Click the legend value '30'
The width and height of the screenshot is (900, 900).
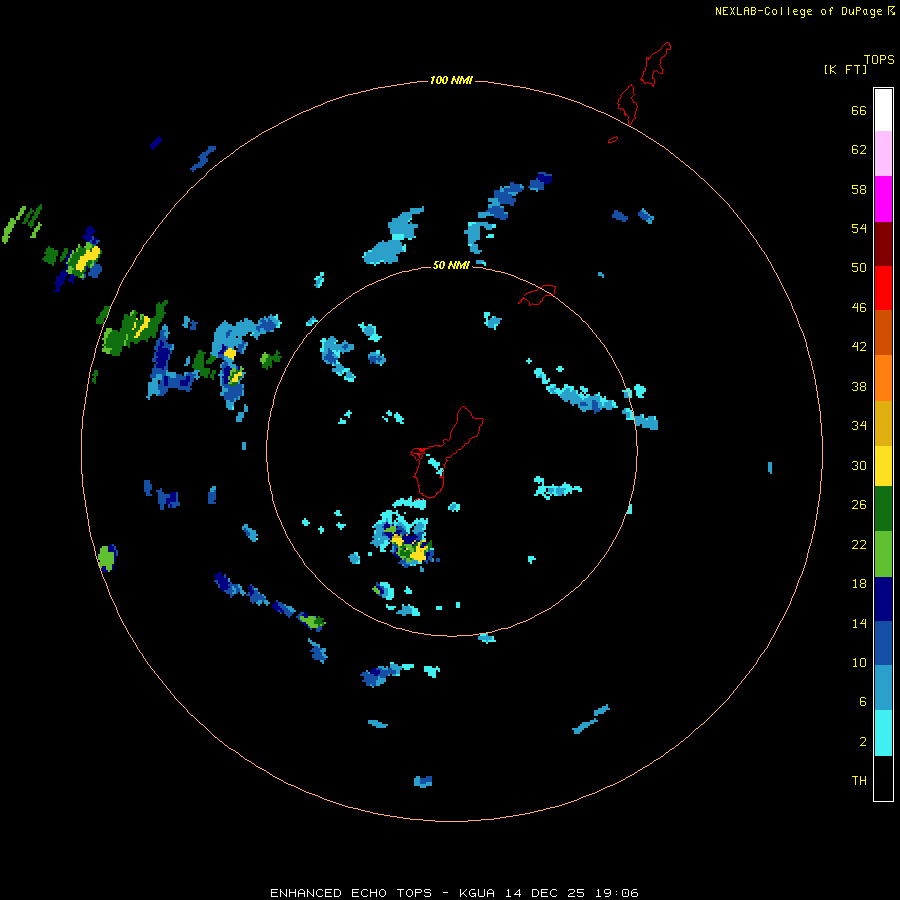pyautogui.click(x=859, y=465)
